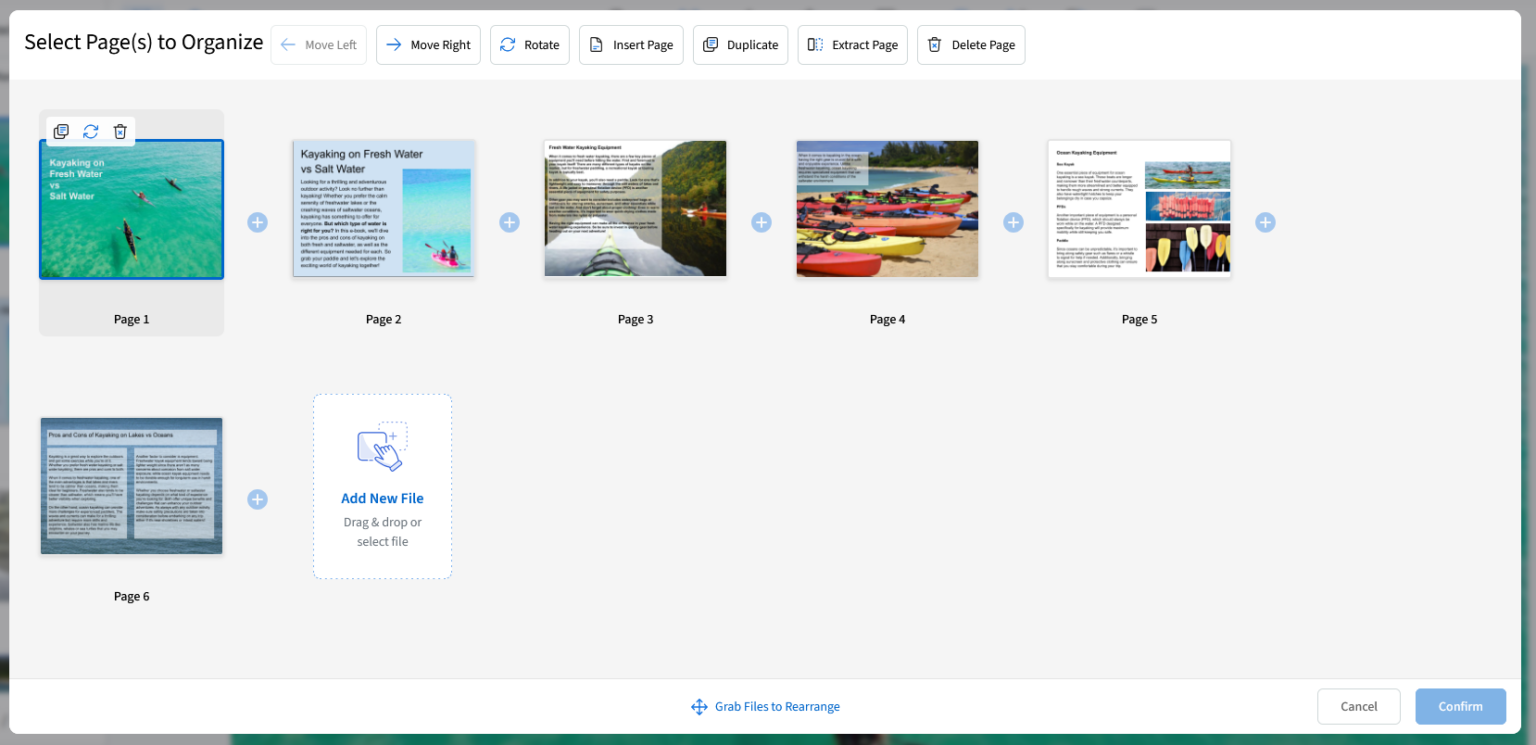Select the Page 5 thumbnail
This screenshot has width=1536, height=745.
coord(1140,209)
